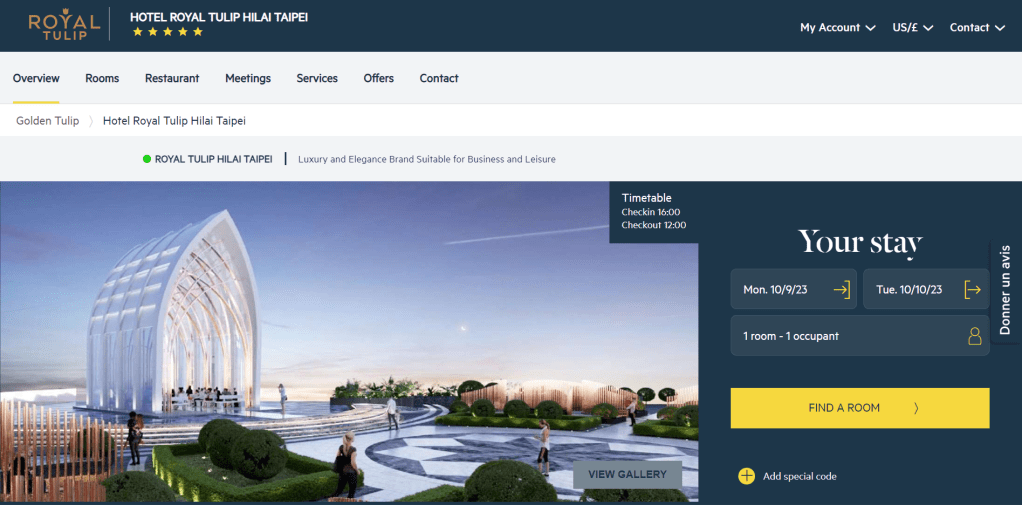Click the FIND A ROOM button
Image resolution: width=1022 pixels, height=512 pixels.
point(860,408)
